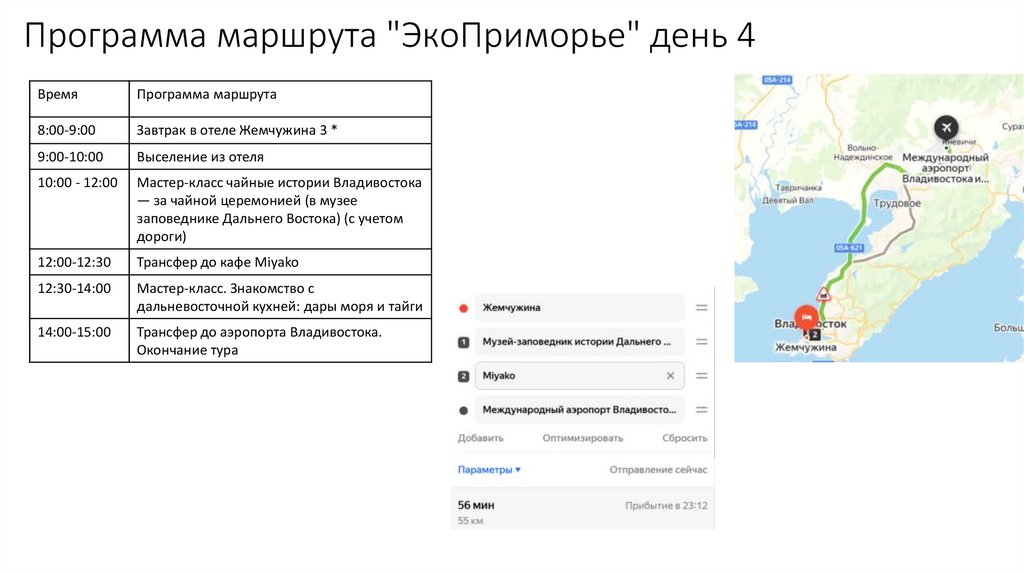Click the red hotel pin on the map
Screen dimensions: 1024x574
(x=807, y=317)
